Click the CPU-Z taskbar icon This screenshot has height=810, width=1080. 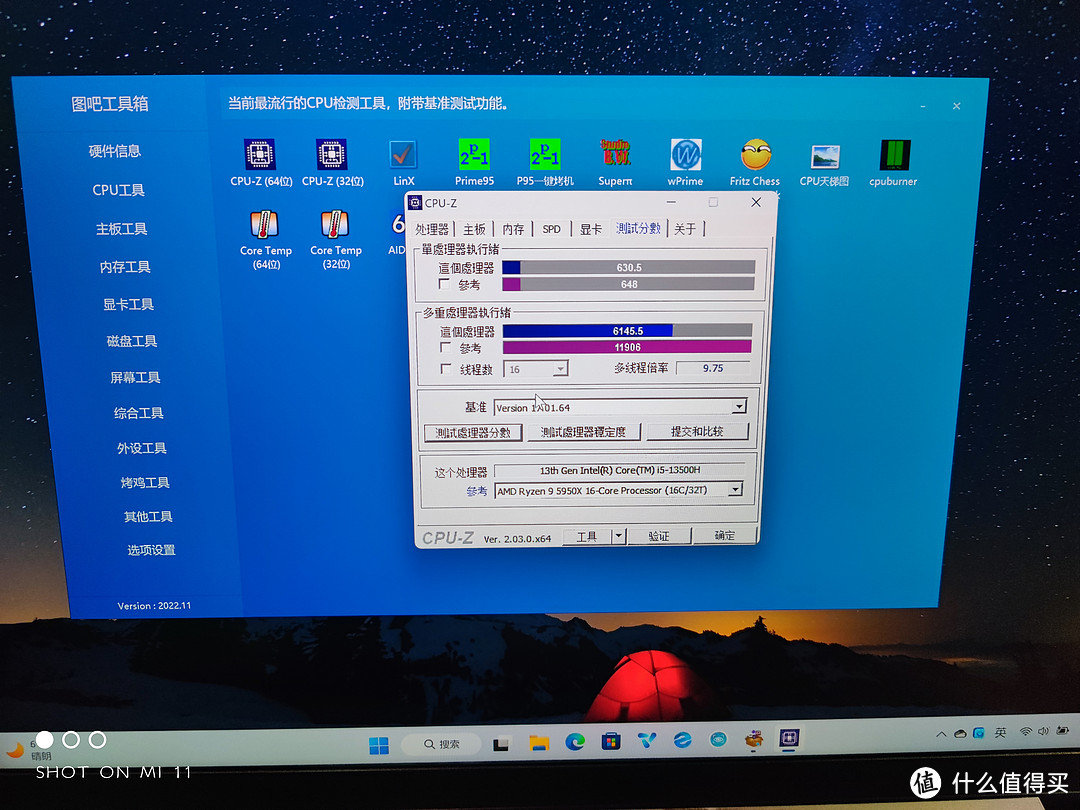789,738
